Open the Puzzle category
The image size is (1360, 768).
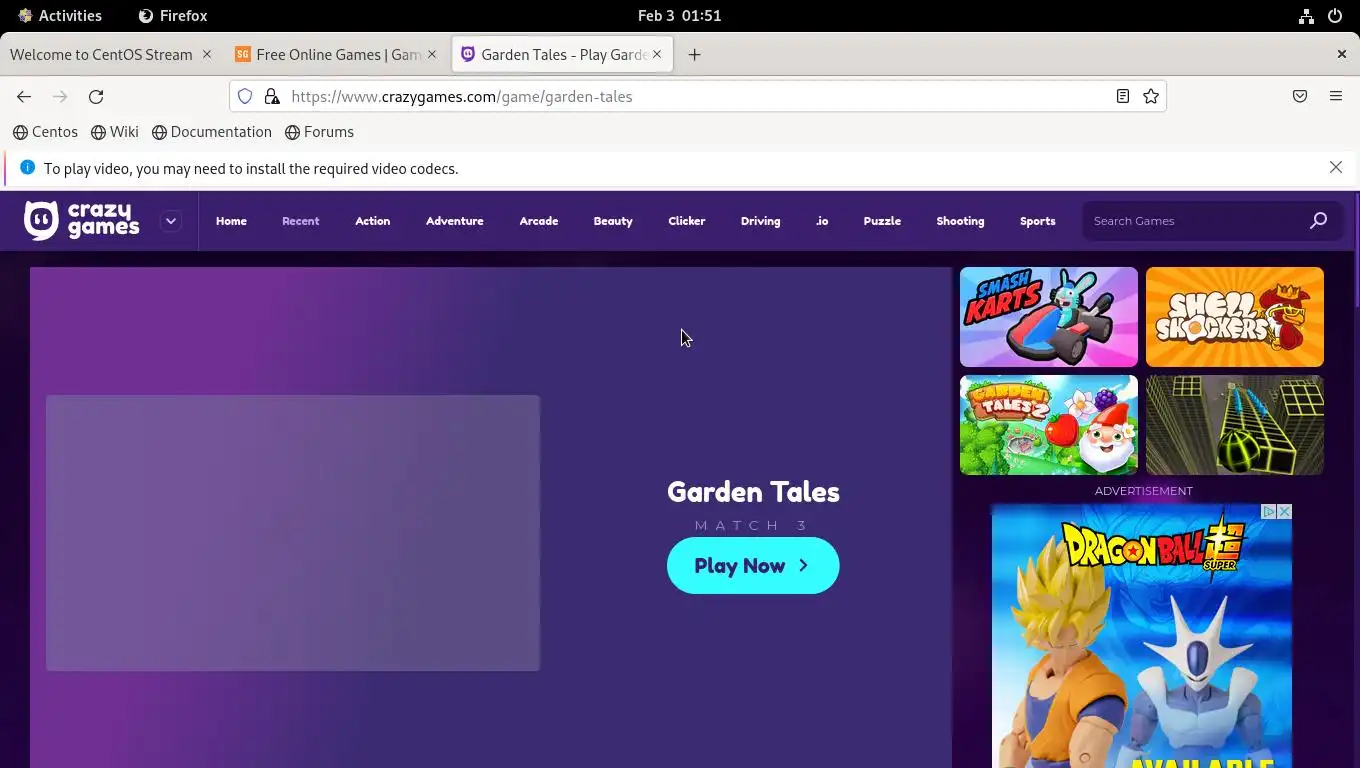[x=882, y=221]
